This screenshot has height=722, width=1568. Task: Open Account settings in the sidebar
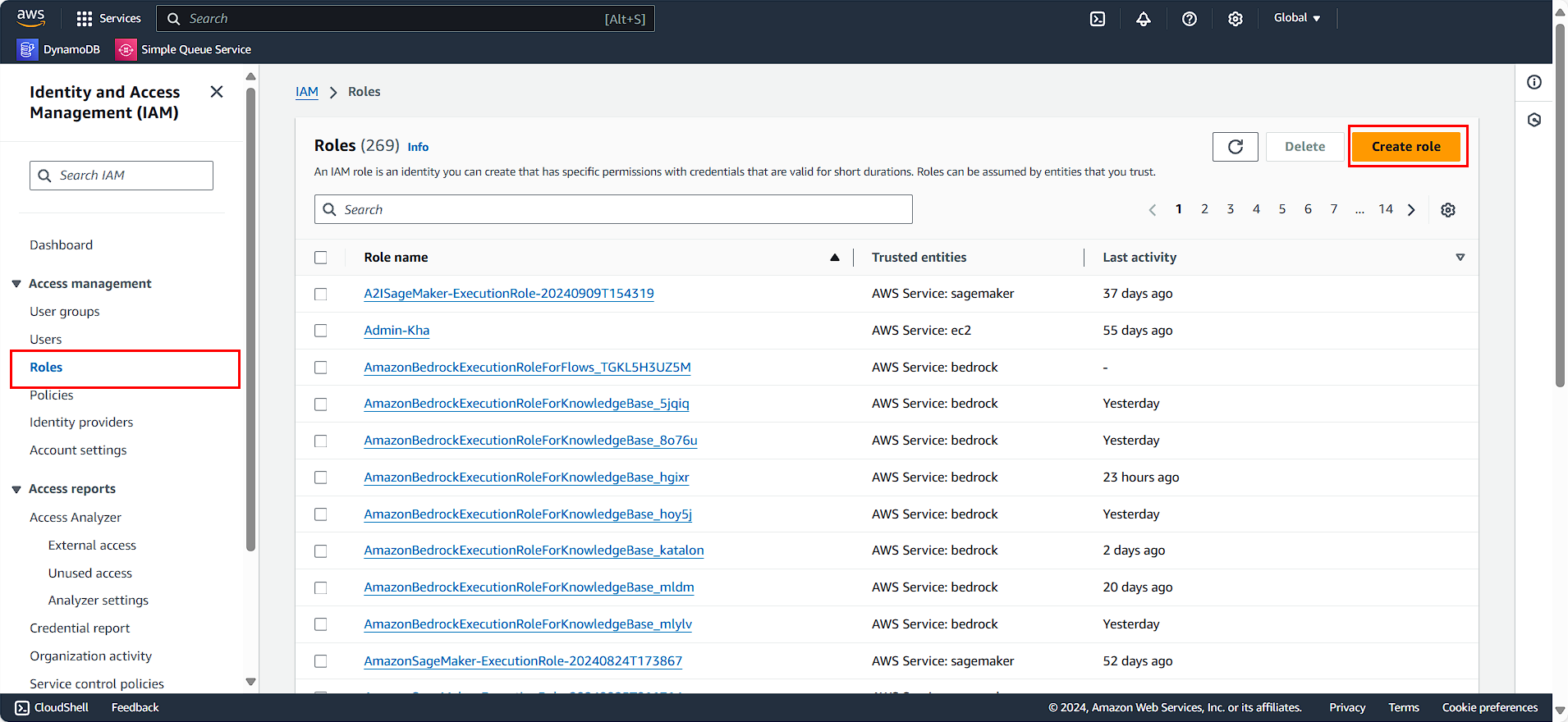78,450
